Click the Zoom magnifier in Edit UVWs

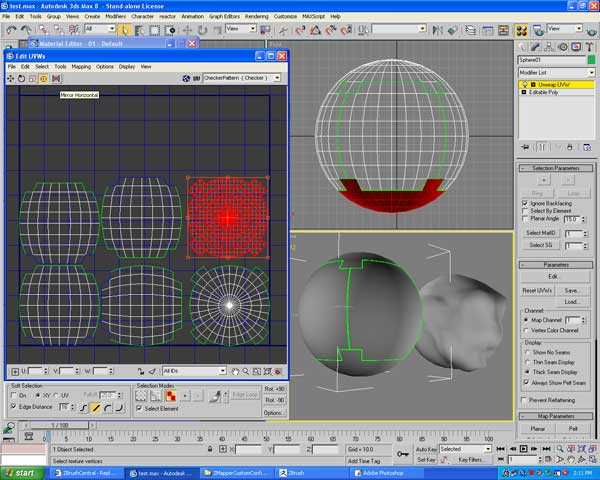click(x=245, y=371)
